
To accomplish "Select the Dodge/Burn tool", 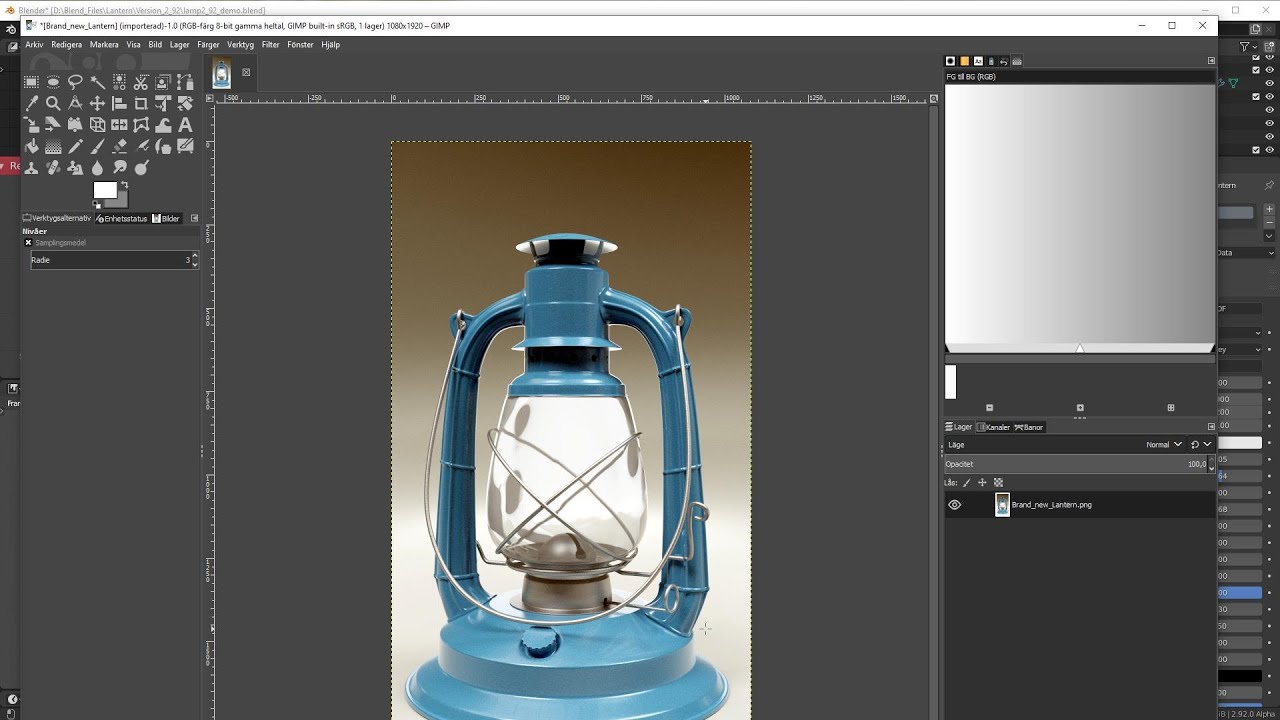I will click(141, 167).
